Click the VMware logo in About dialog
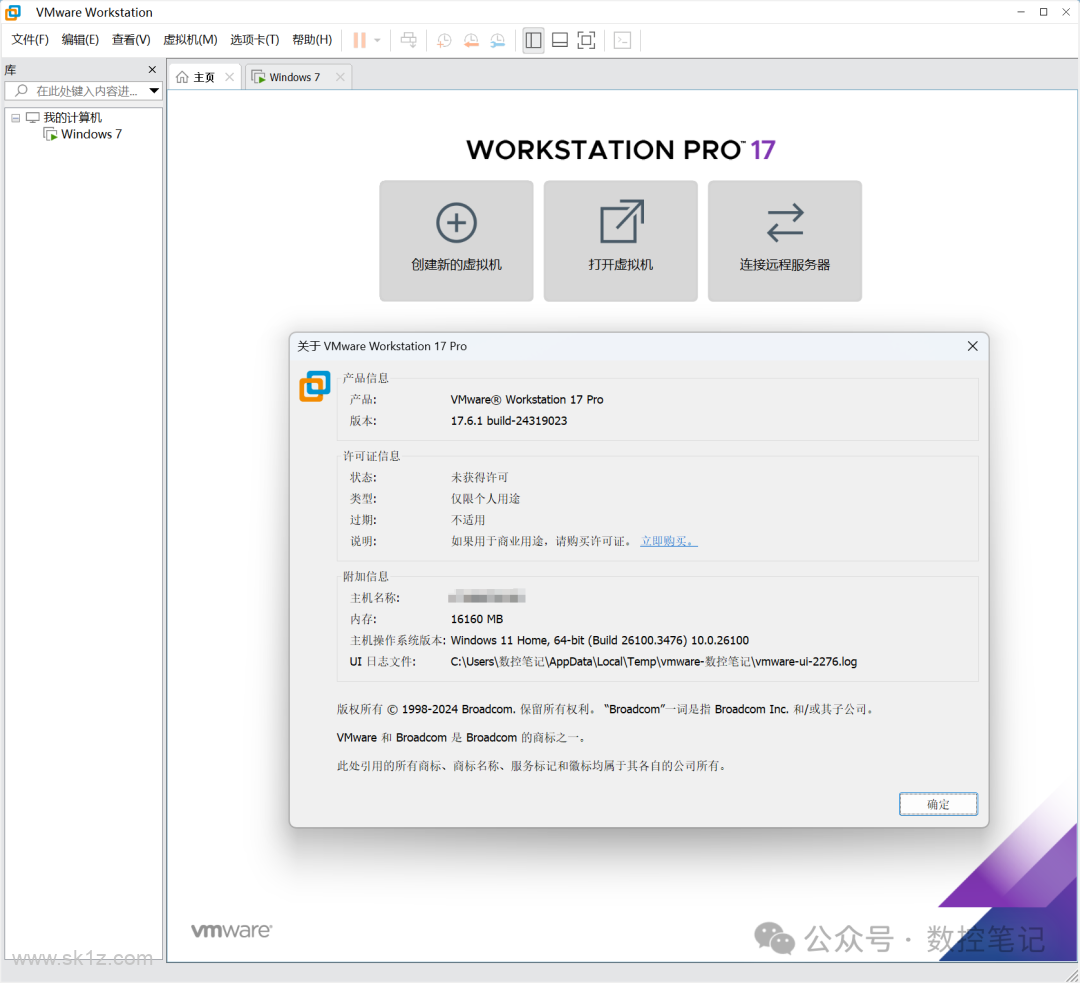 coord(315,386)
